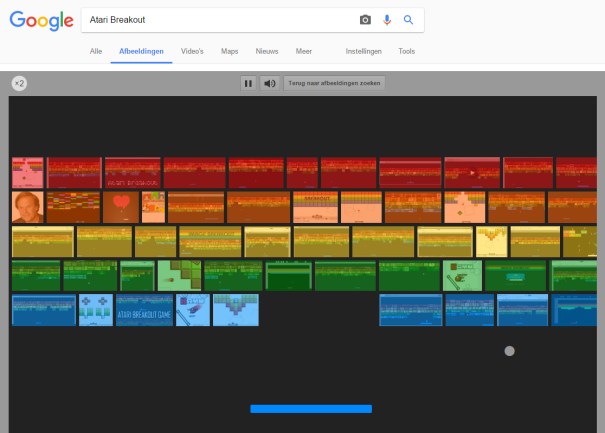The height and width of the screenshot is (433, 605).
Task: Click the red brick with play icon
Action: click(472, 173)
